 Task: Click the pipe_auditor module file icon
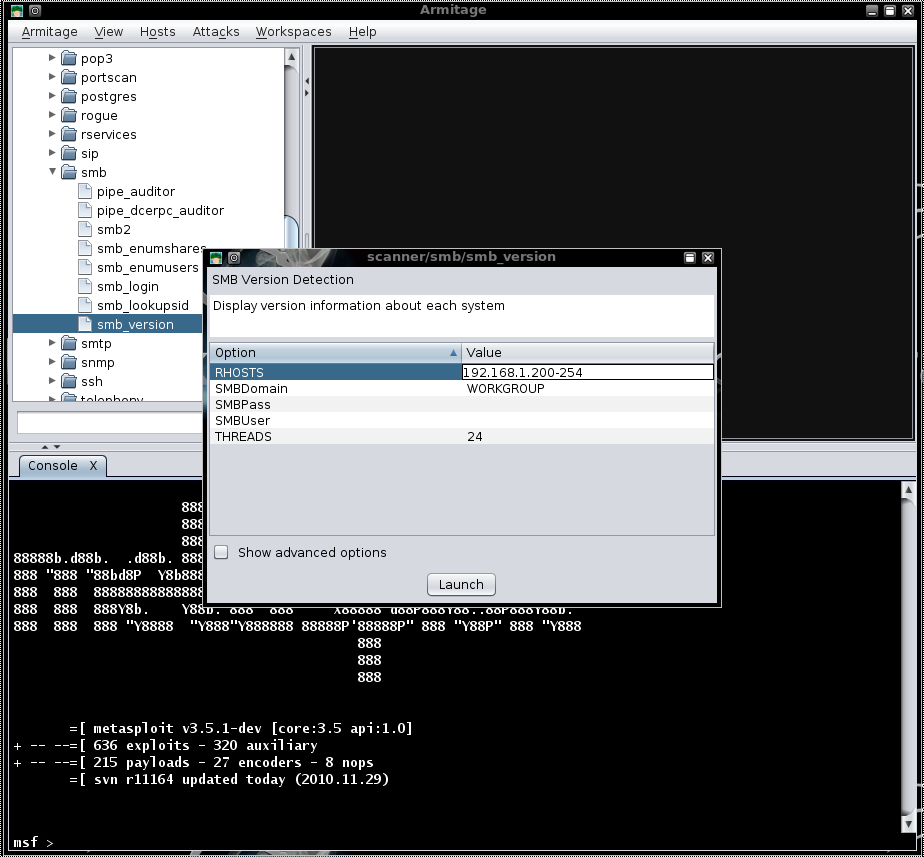[x=85, y=191]
